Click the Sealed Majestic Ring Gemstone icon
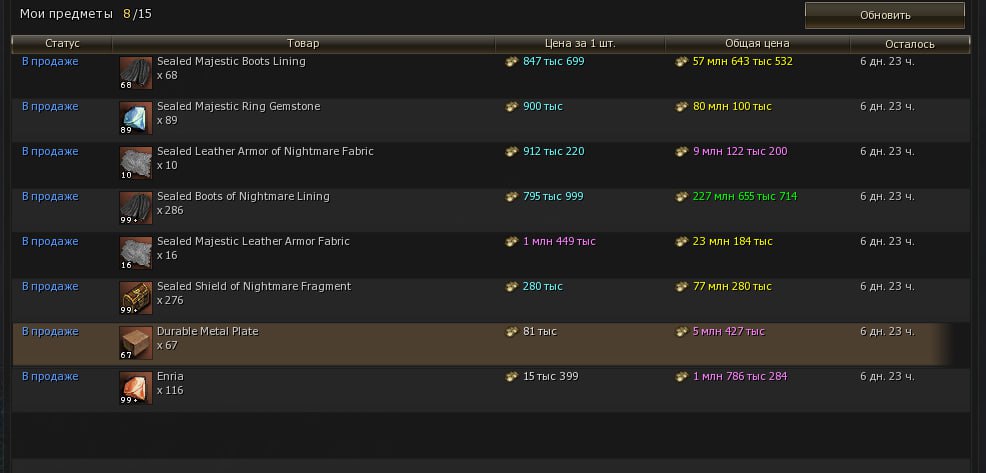986x473 pixels. (x=135, y=118)
